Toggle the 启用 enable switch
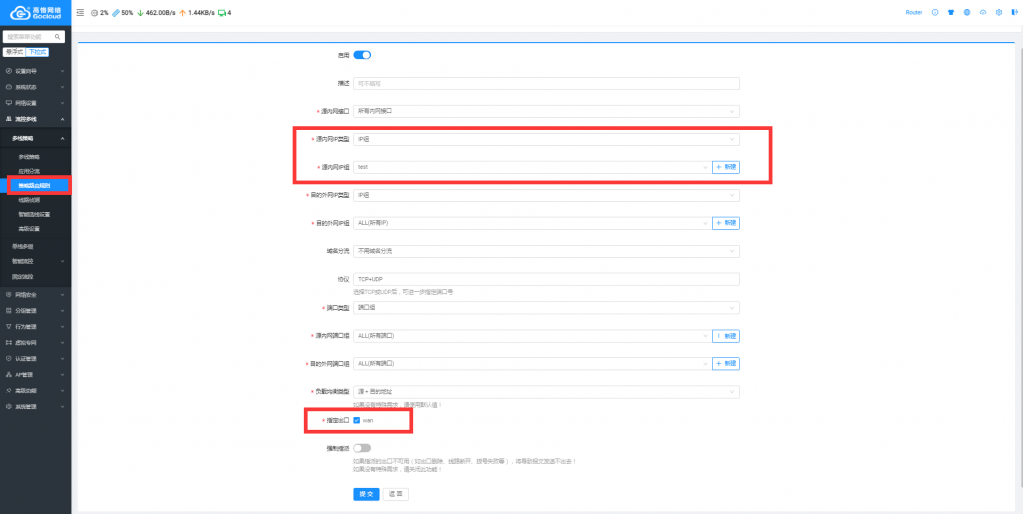The width and height of the screenshot is (1023, 514). coord(362,55)
